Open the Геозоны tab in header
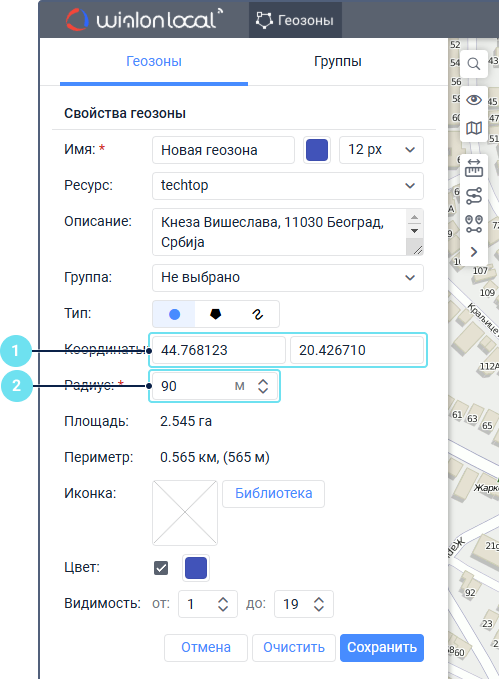Screen dimensions: 499x679 coord(295,20)
